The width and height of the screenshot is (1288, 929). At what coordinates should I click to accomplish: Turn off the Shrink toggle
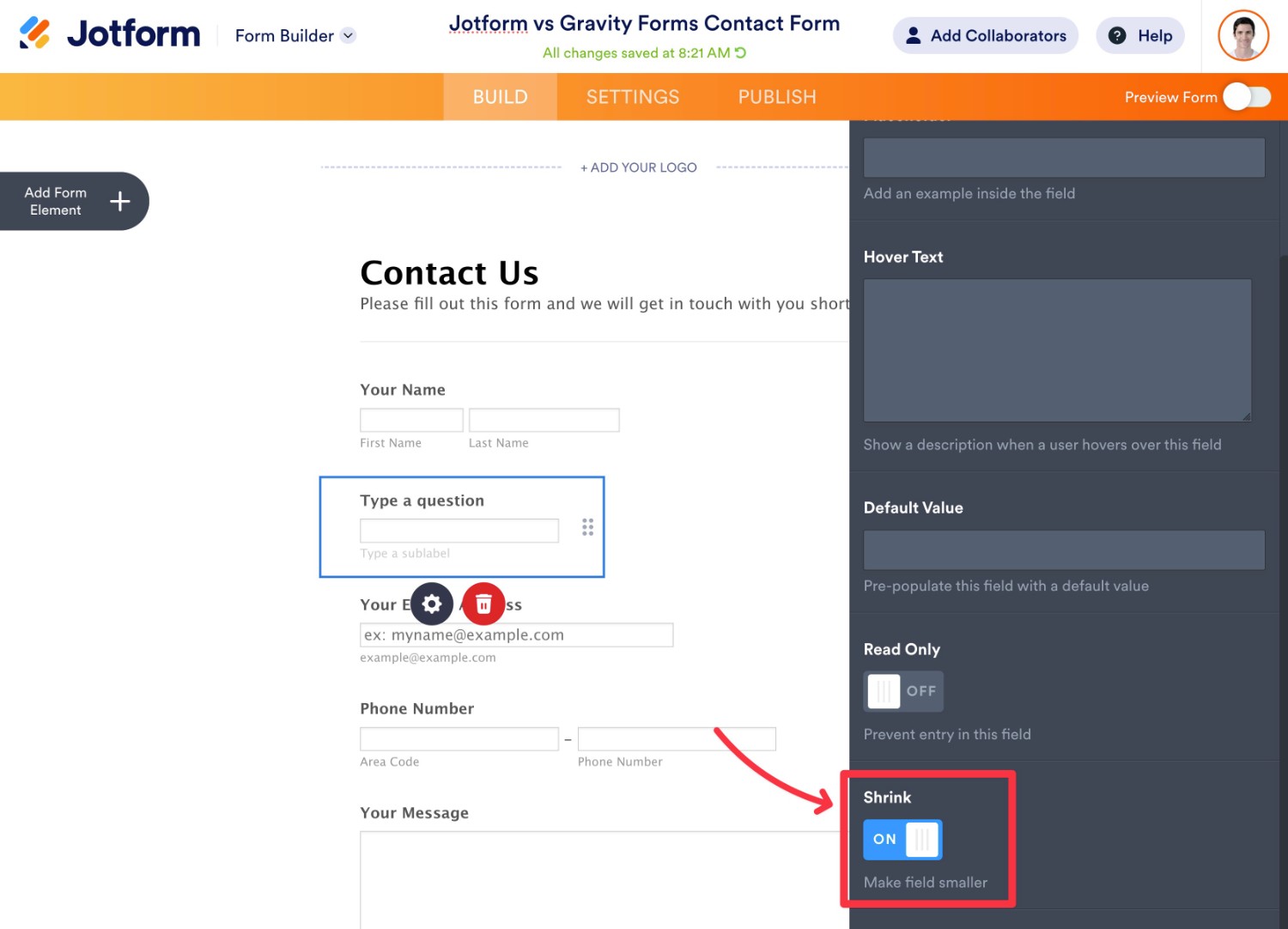click(902, 840)
